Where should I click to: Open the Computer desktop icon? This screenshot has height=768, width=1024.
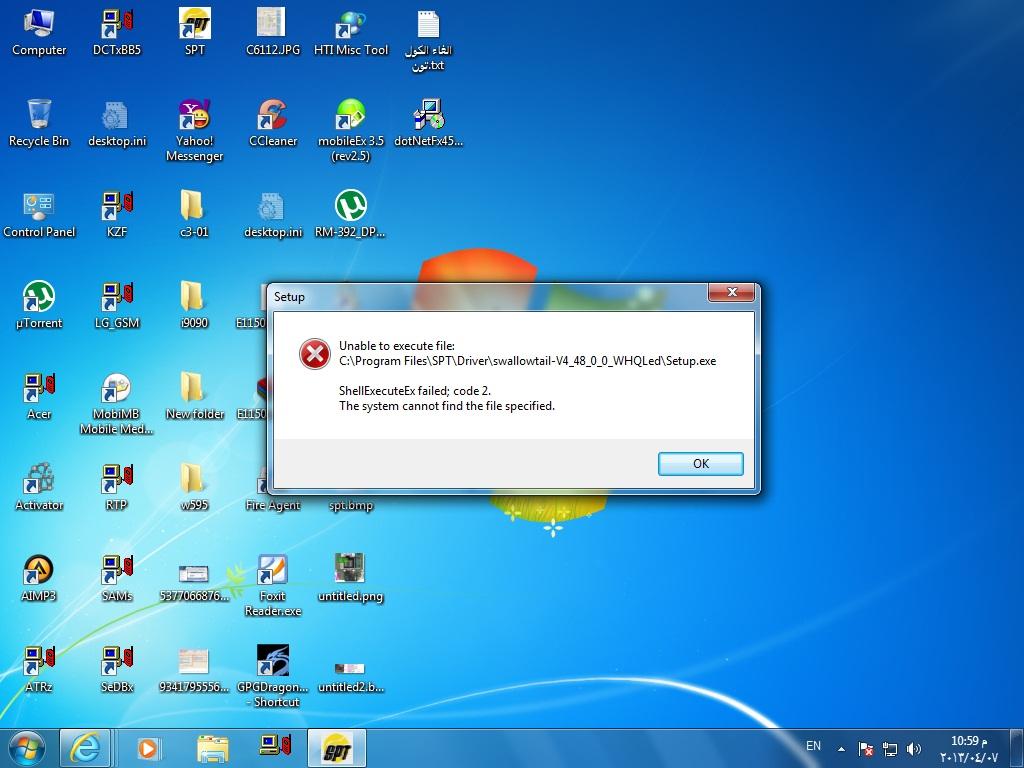click(x=39, y=33)
